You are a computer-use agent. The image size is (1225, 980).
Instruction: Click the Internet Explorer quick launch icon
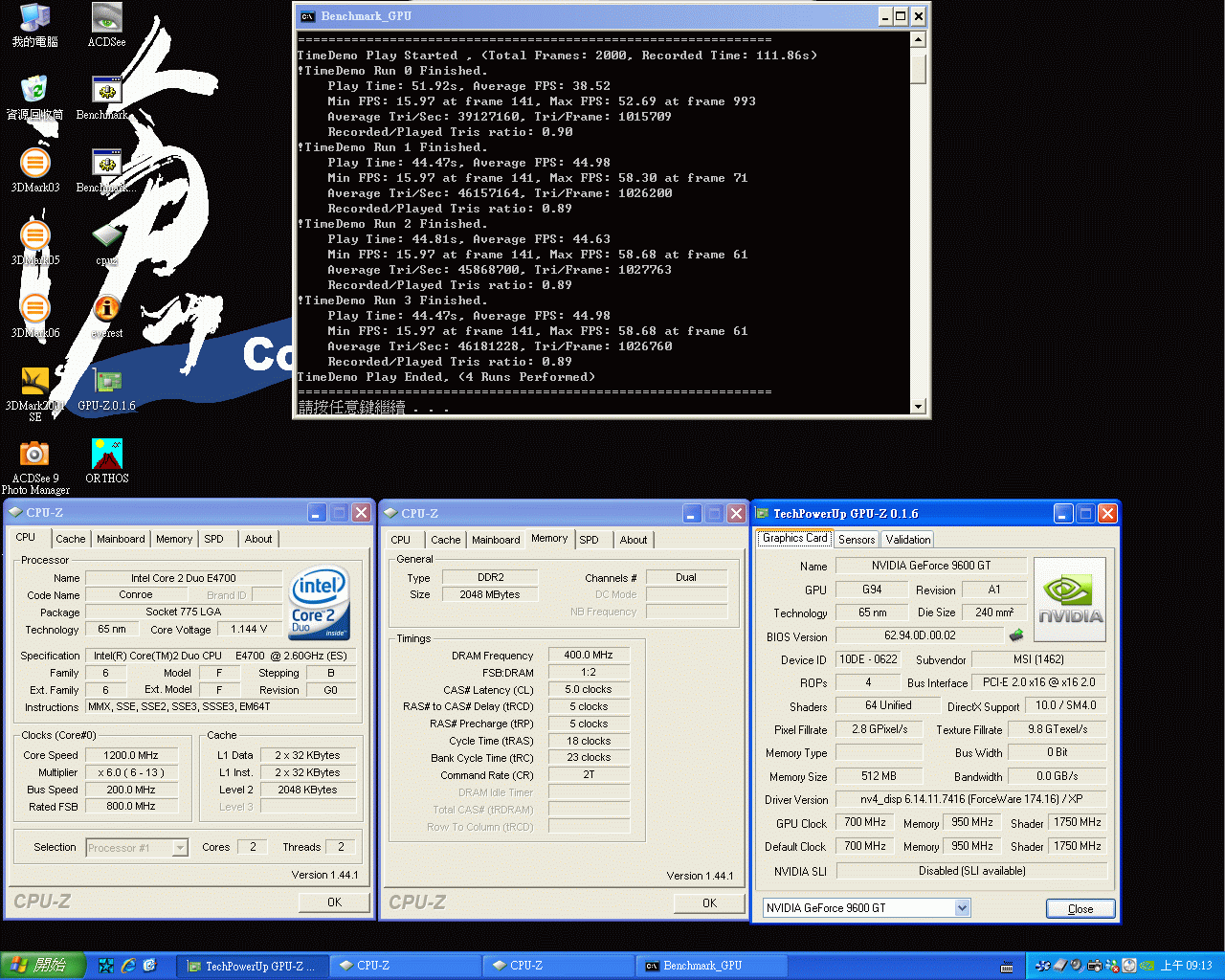tap(128, 966)
